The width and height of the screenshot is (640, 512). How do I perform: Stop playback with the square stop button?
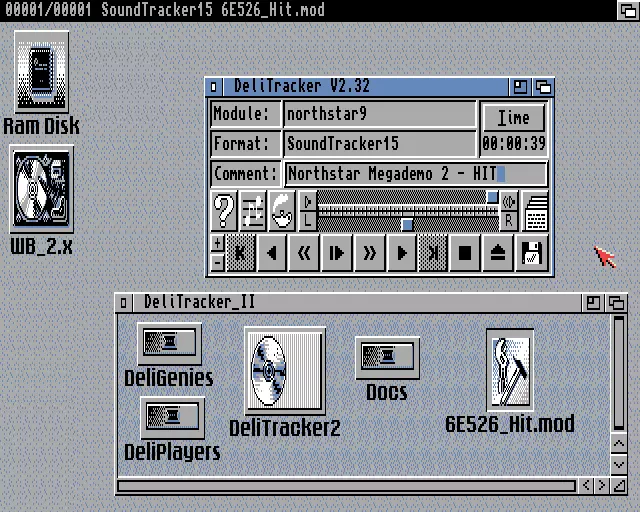(x=465, y=253)
